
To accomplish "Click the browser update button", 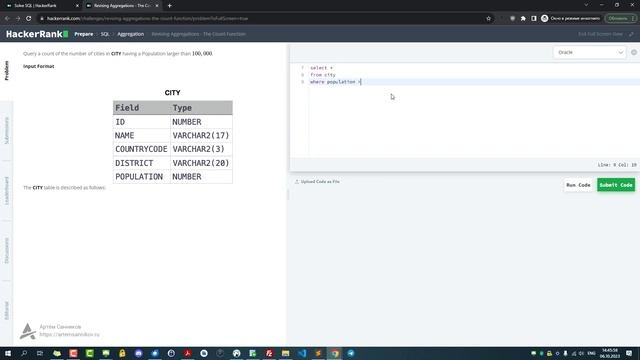I will [x=620, y=18].
